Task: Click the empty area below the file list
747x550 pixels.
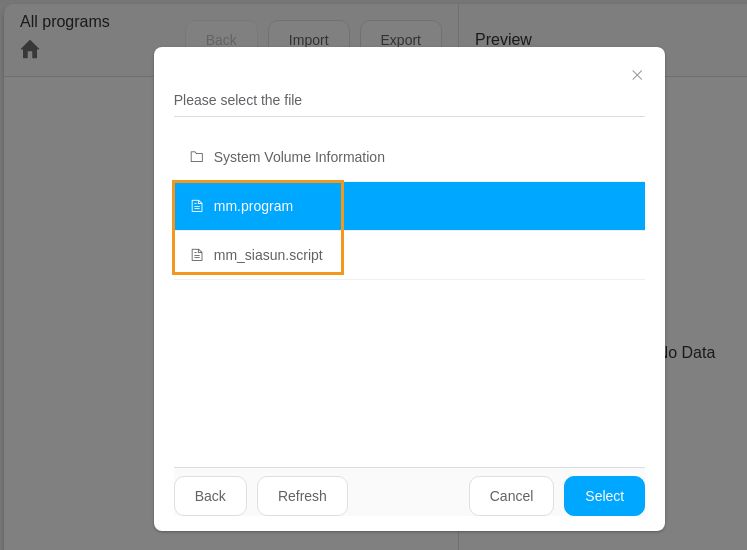Action: pos(409,370)
